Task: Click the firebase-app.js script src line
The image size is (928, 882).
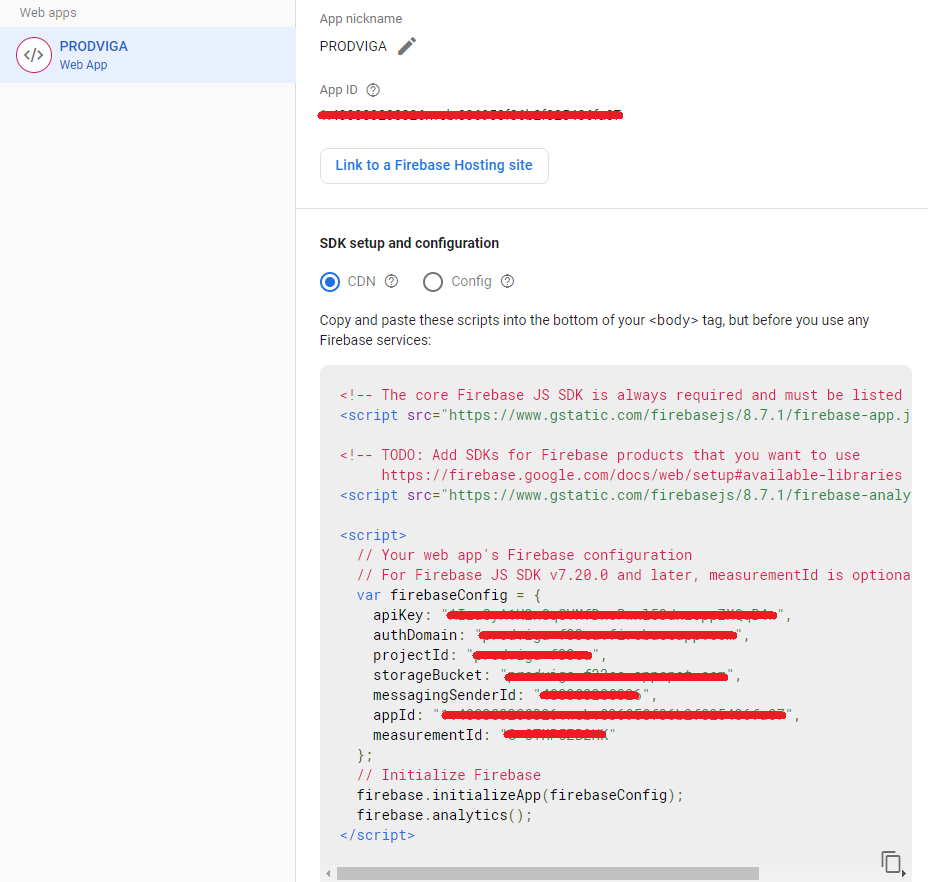Action: 625,415
